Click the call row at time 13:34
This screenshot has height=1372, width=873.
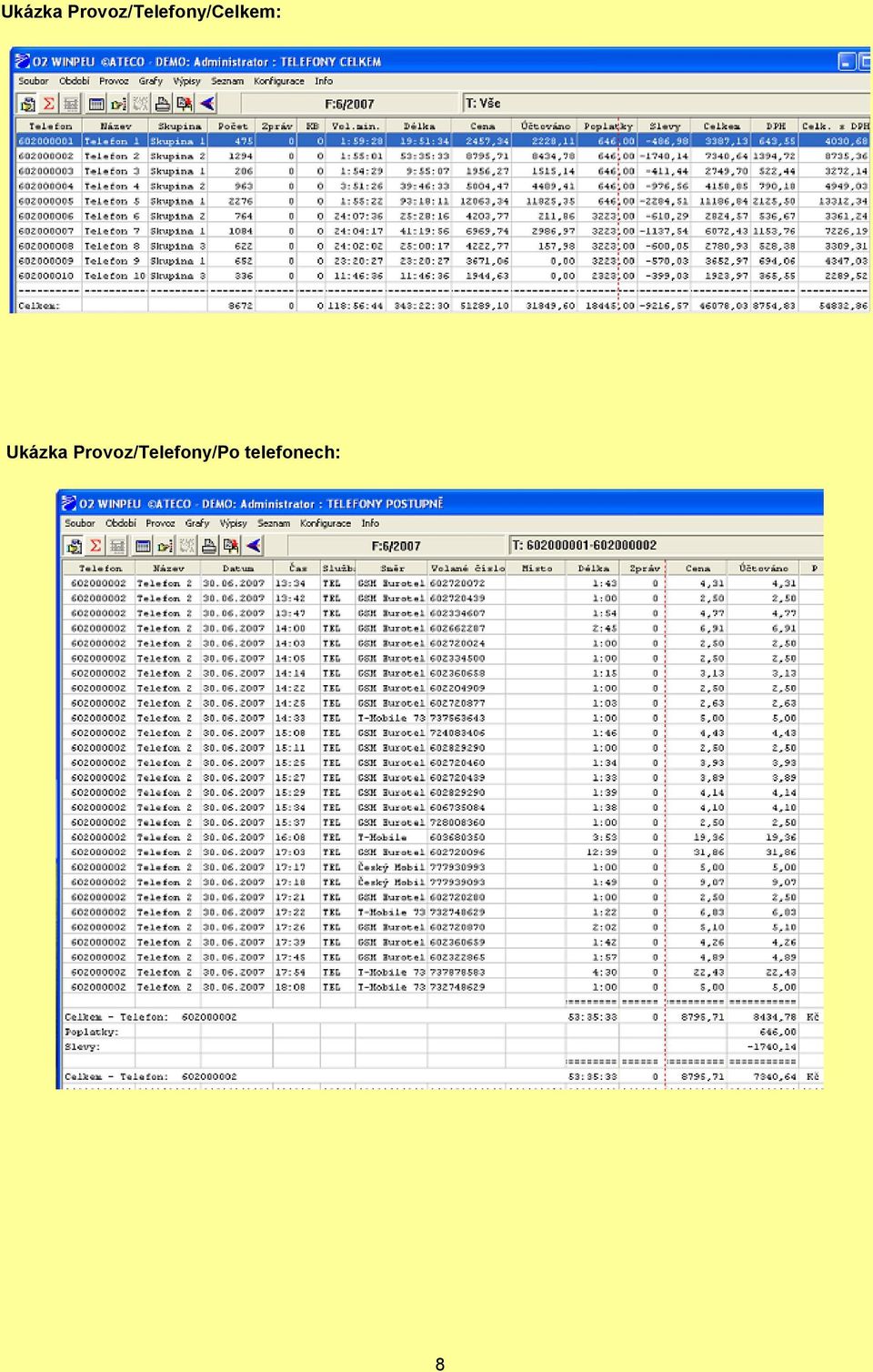tap(444, 583)
